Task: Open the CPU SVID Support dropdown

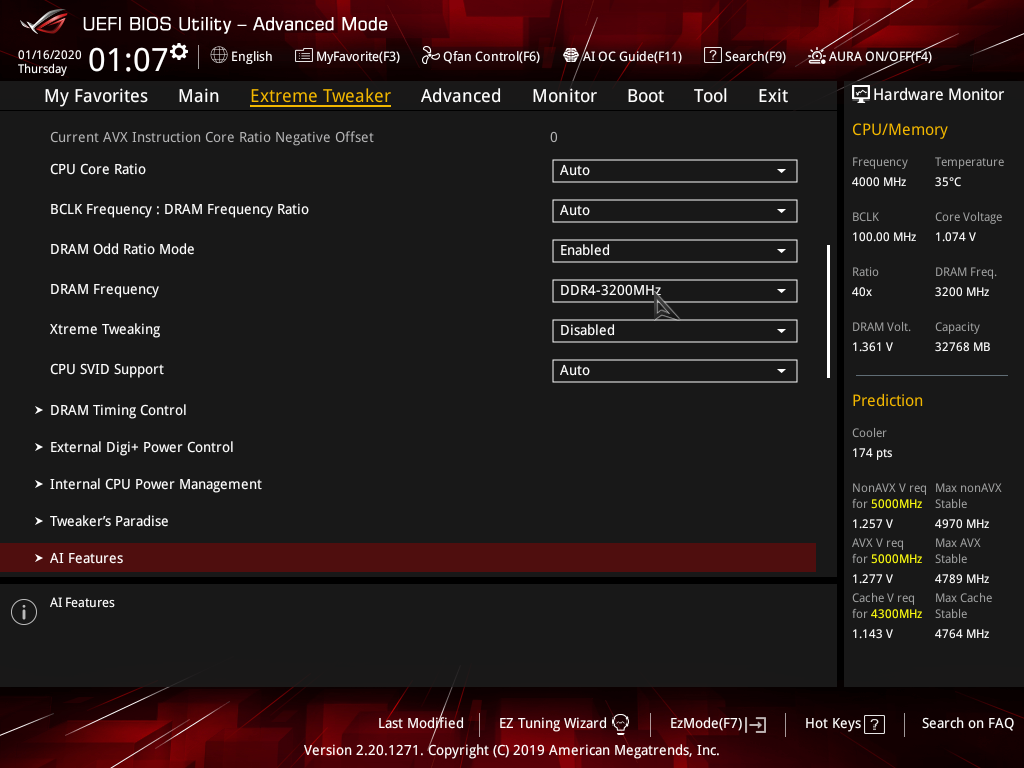Action: pyautogui.click(x=675, y=370)
